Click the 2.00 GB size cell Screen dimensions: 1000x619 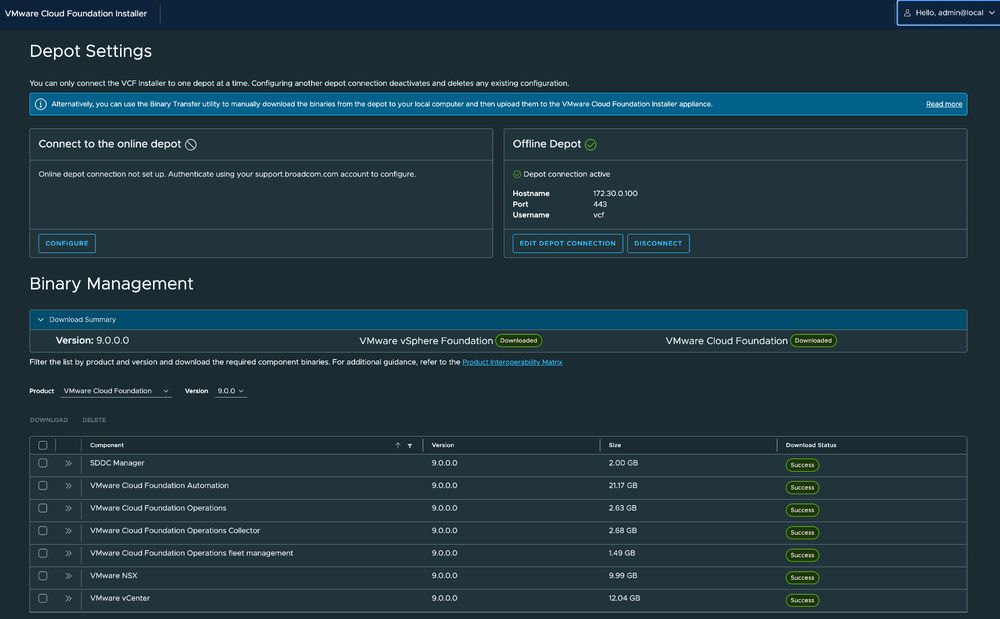[623, 463]
